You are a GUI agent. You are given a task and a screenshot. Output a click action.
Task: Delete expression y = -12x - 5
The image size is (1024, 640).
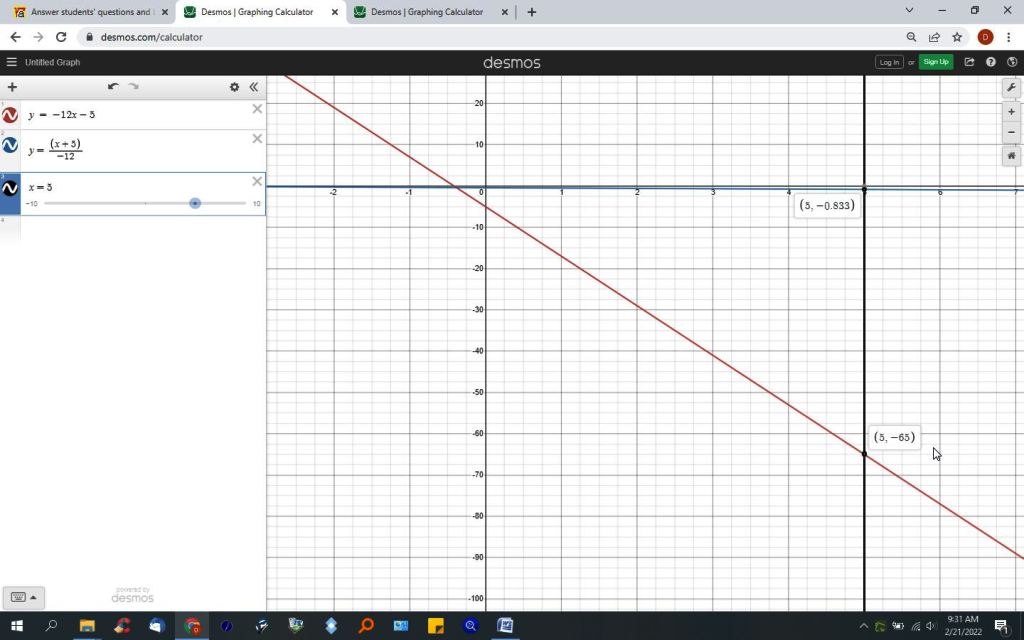[x=257, y=109]
